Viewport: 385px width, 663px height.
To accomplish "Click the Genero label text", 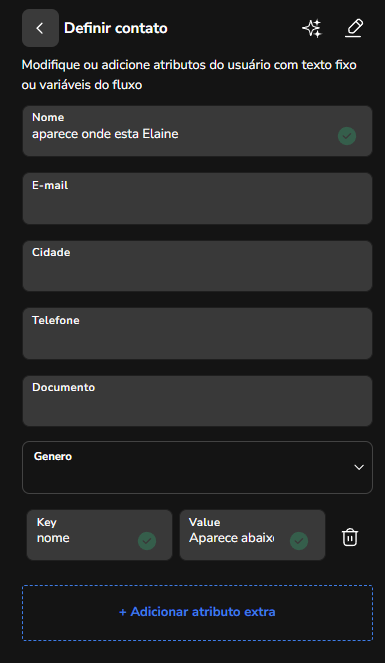I will (53, 457).
